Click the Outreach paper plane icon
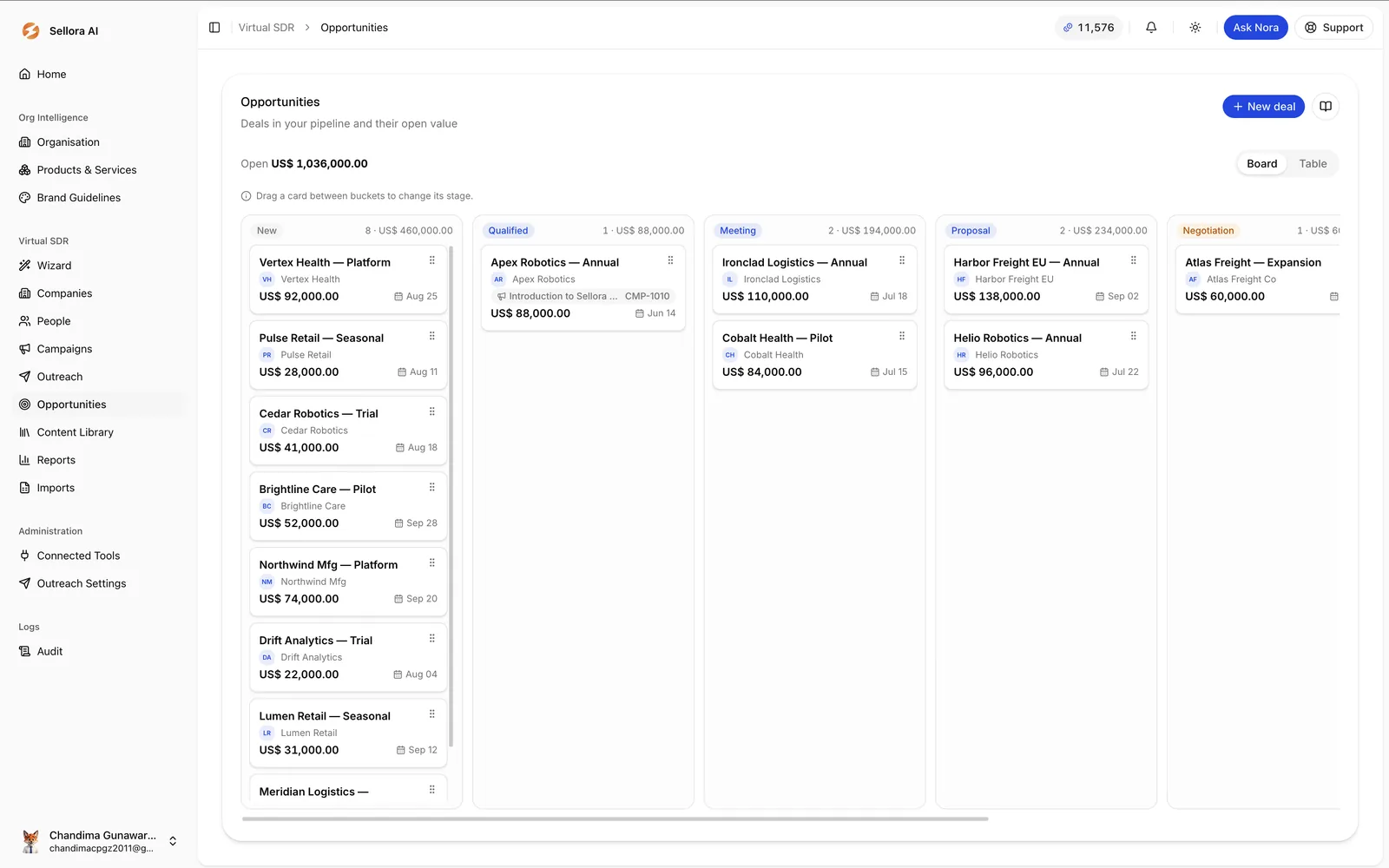This screenshot has height=868, width=1389. coord(25,377)
